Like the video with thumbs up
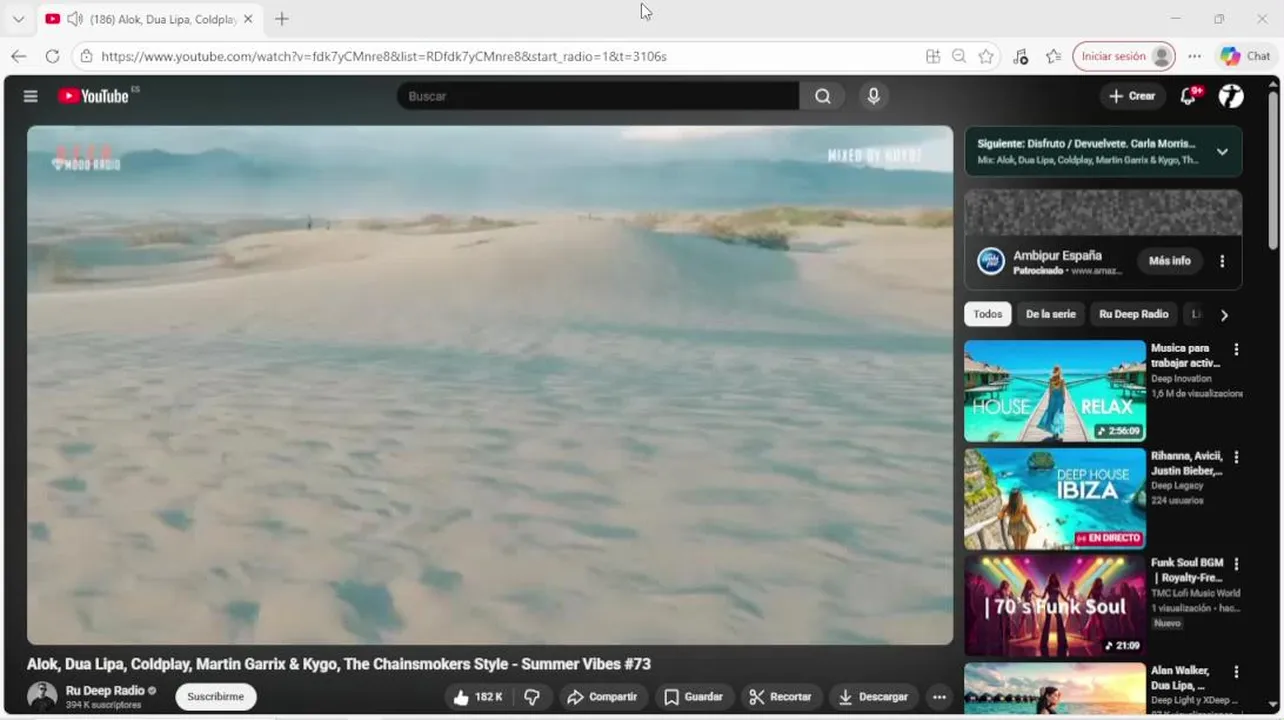Screen dimensions: 1284x720 click(x=477, y=697)
